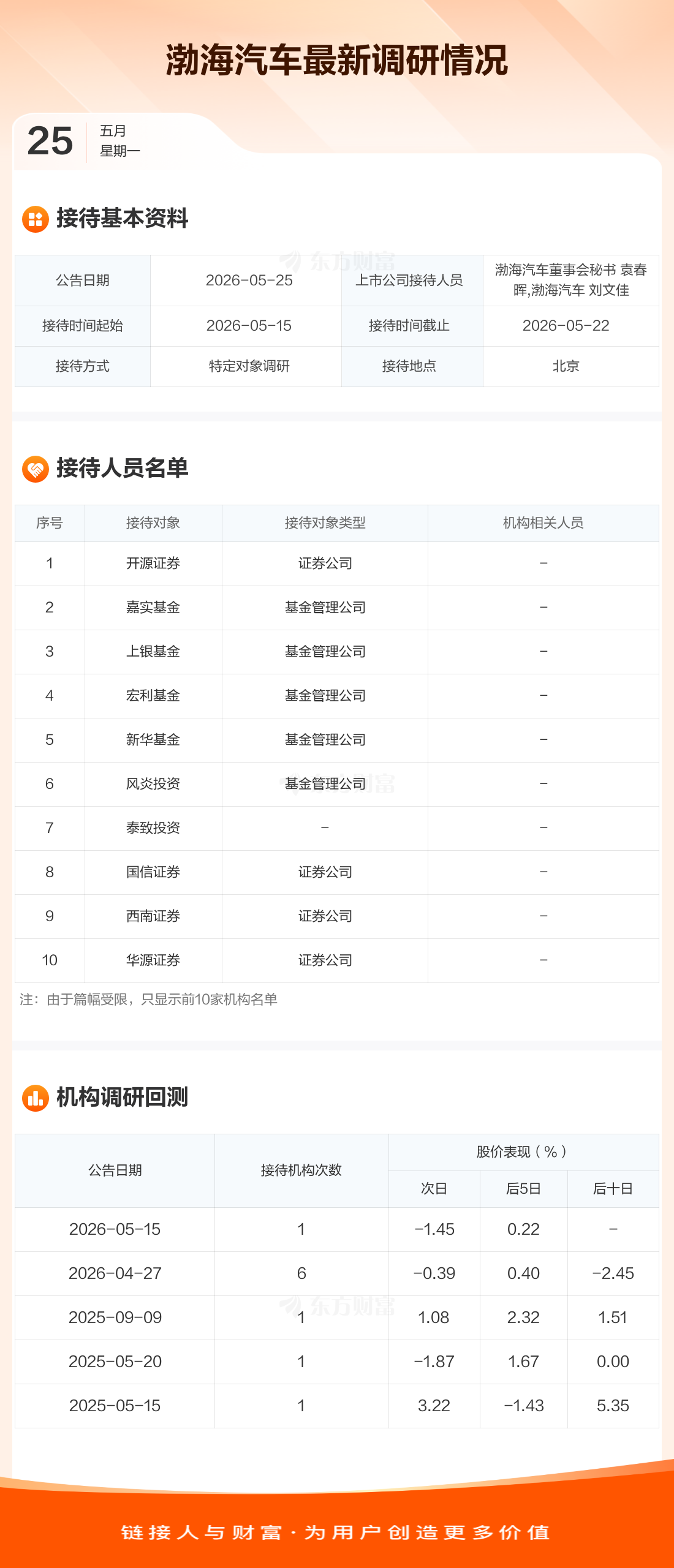
Task: Select the 2026-04-27 backtest row date
Action: click(115, 1273)
